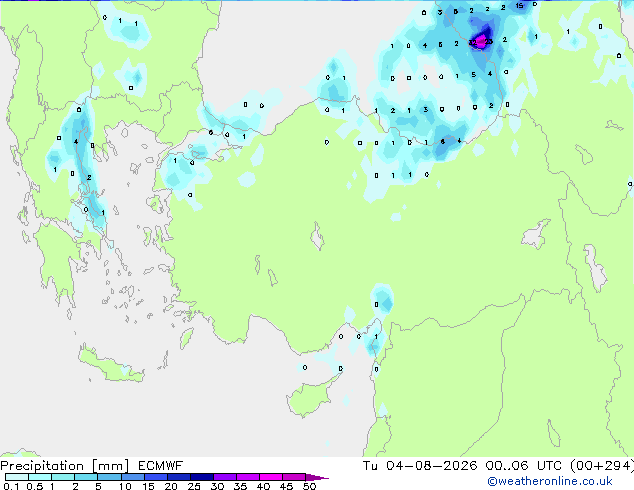Screen dimensions: 634x490
Task: Pick the legend swatch between 15 and 20
Action: [156, 477]
